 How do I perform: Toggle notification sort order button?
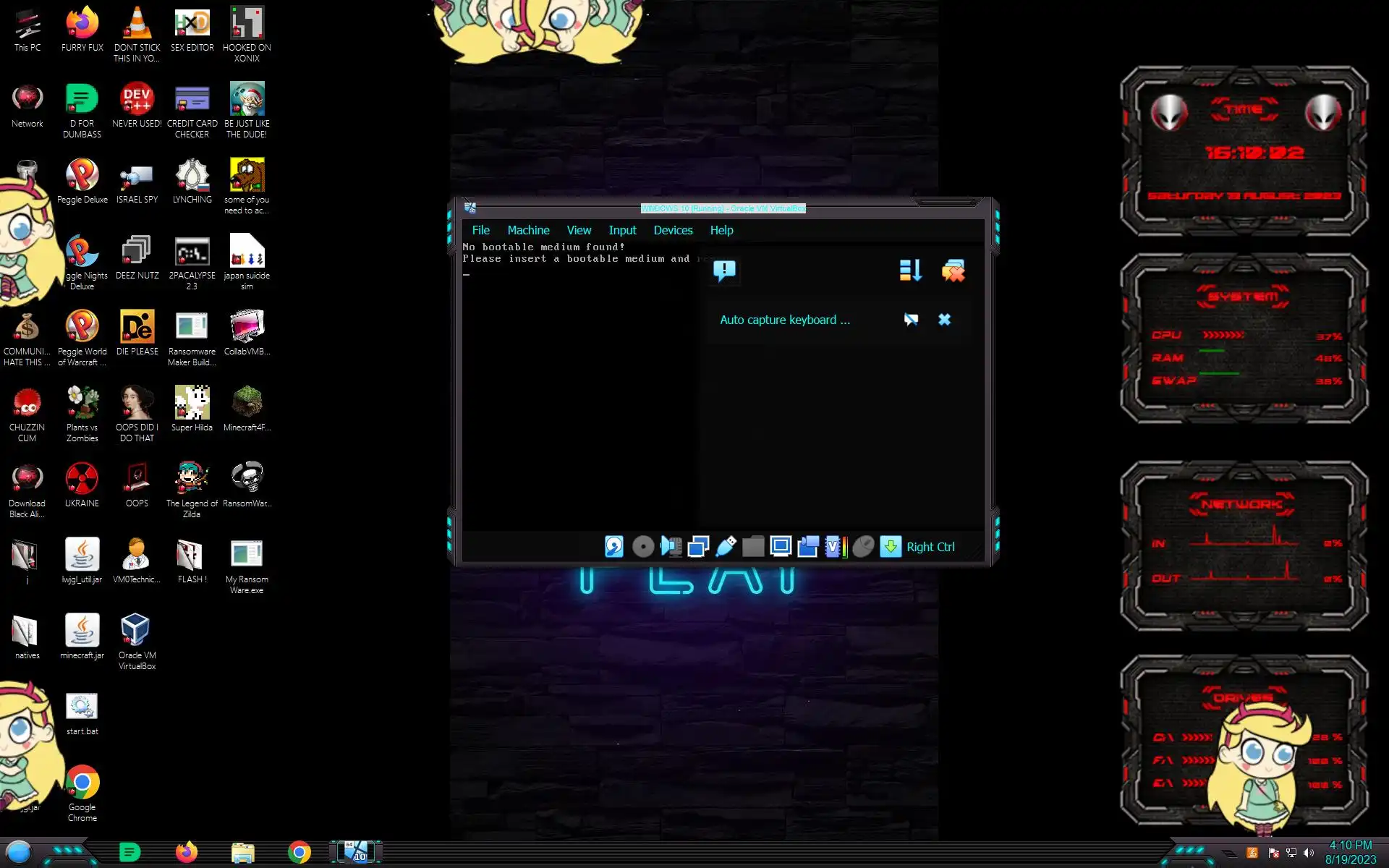[910, 271]
